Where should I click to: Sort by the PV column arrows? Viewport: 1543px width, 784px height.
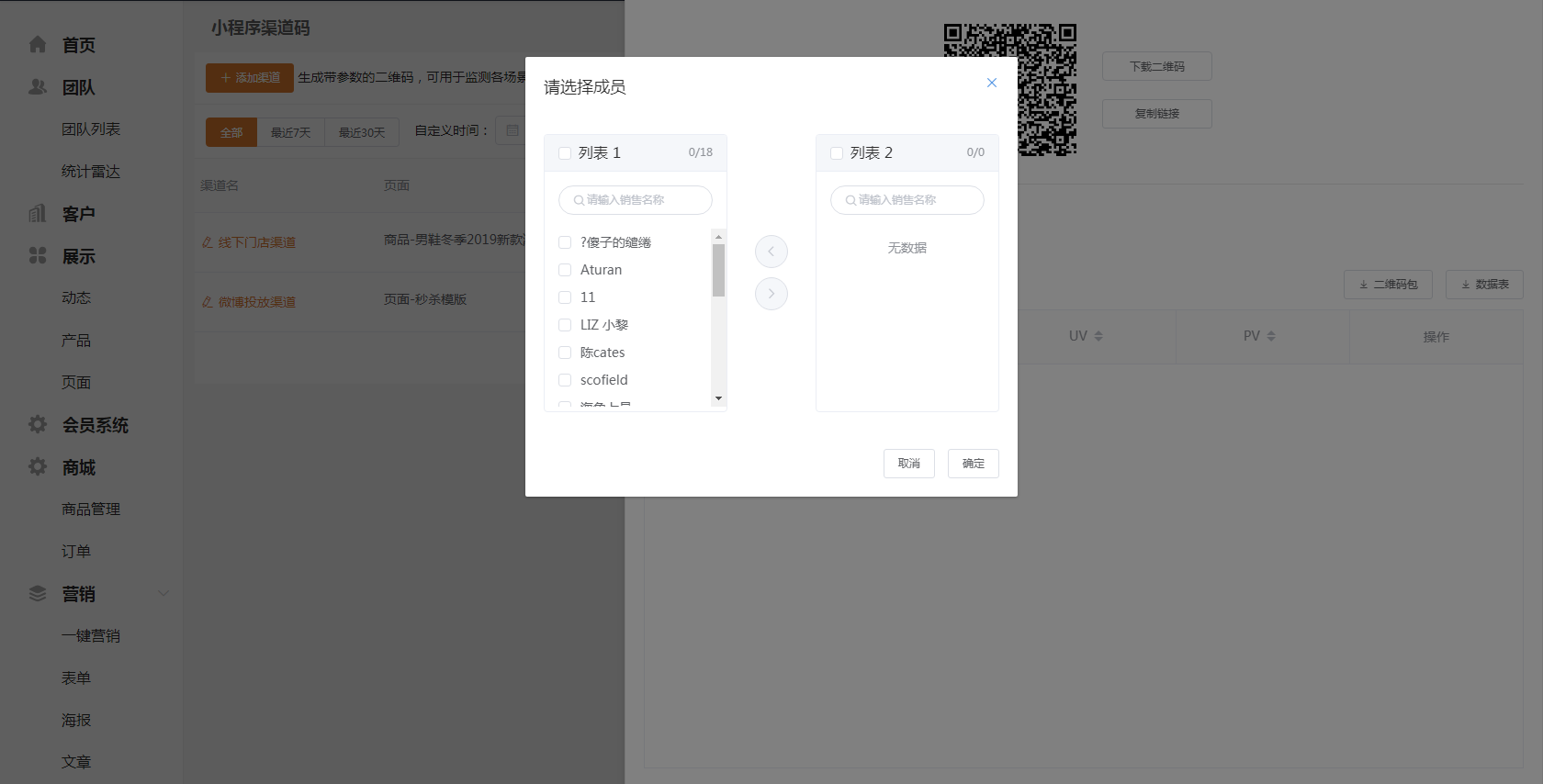tap(1271, 336)
